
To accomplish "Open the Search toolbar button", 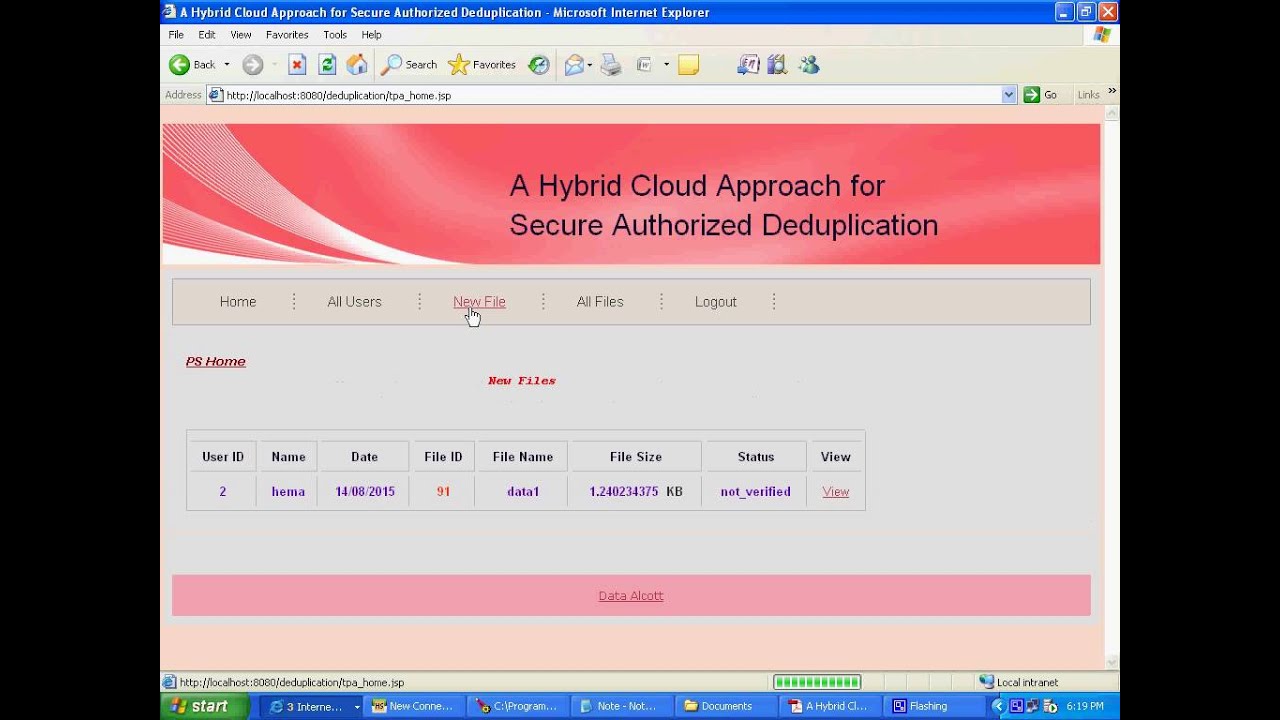I will [x=409, y=65].
